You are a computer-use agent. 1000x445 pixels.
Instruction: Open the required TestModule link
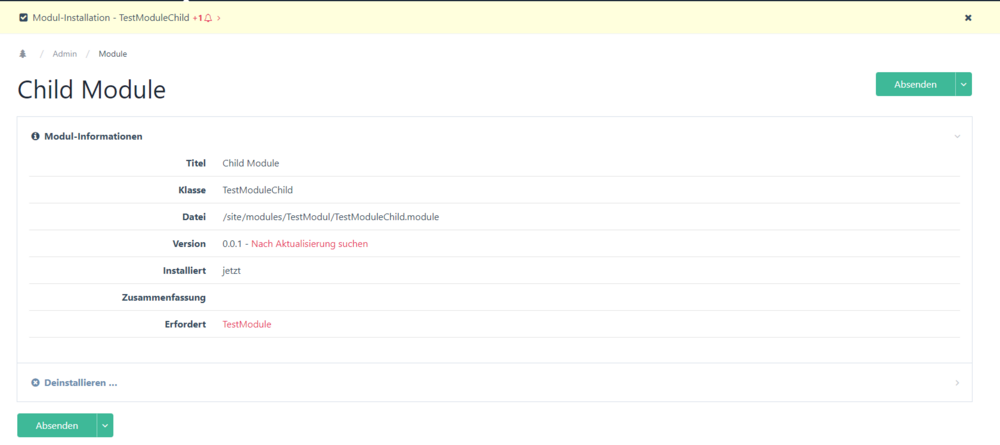(x=246, y=324)
